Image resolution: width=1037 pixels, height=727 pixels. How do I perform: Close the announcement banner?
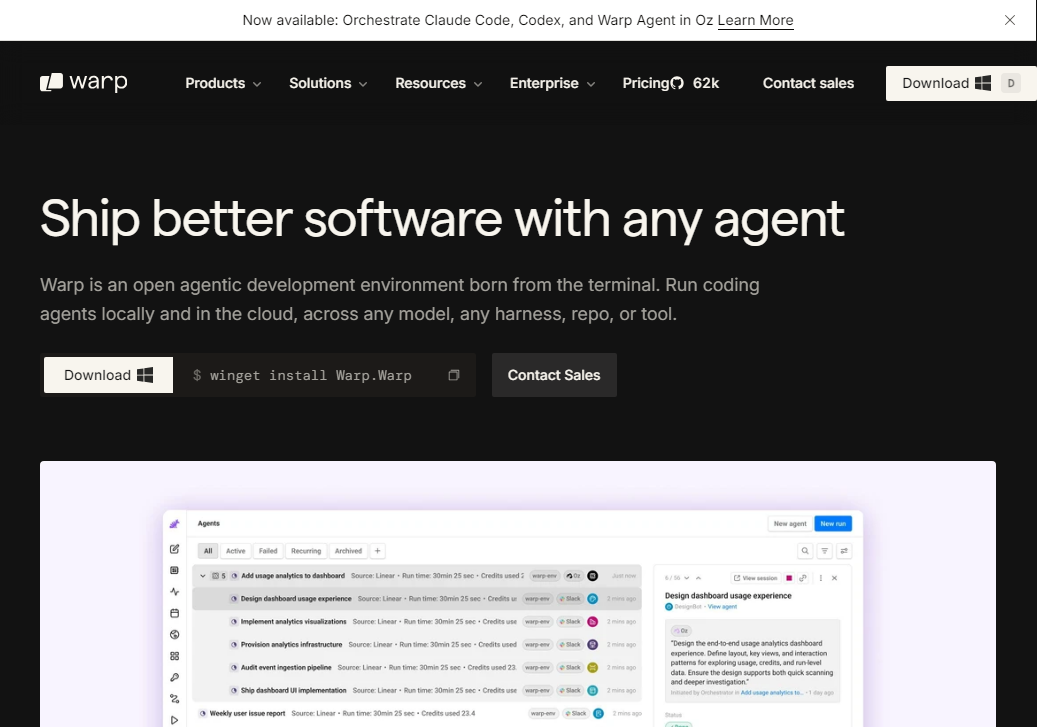[1009, 20]
